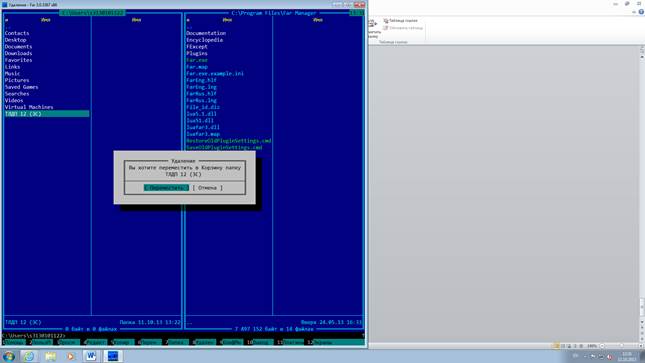Select the Documents folder in left panel
Image resolution: width=645 pixels, height=363 pixels.
tap(19, 47)
